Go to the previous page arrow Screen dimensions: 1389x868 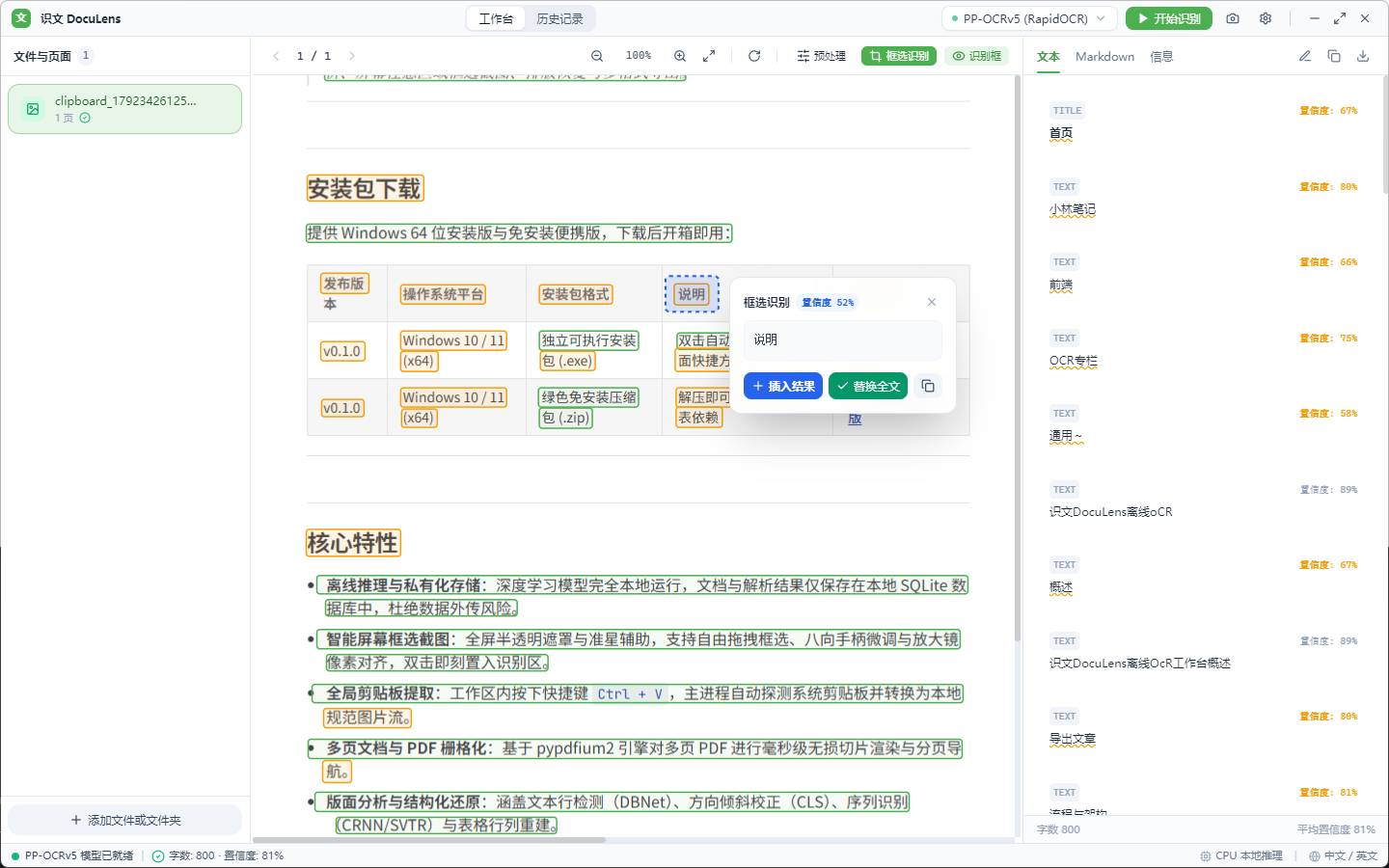(x=276, y=56)
